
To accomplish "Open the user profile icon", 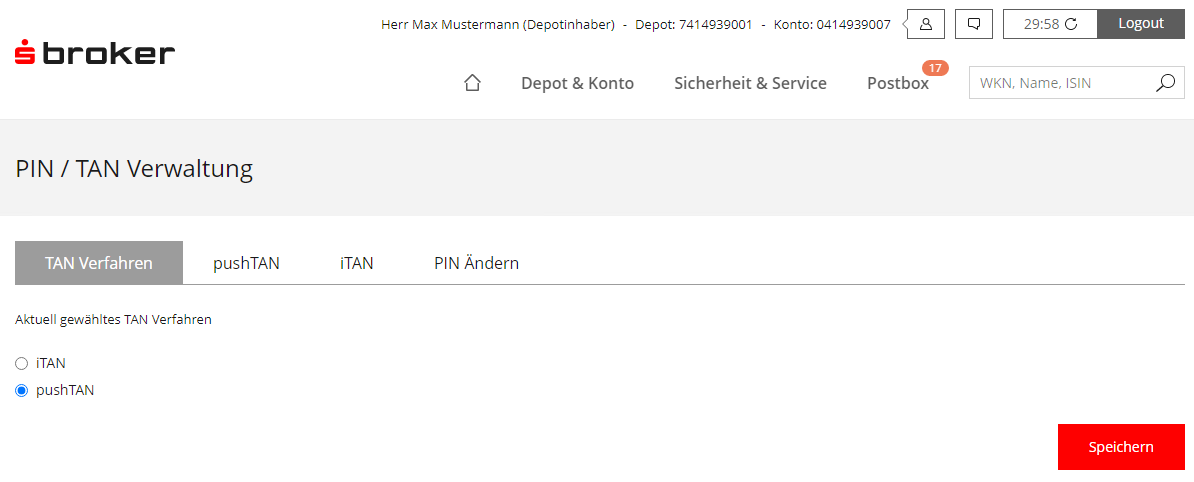I will (926, 24).
